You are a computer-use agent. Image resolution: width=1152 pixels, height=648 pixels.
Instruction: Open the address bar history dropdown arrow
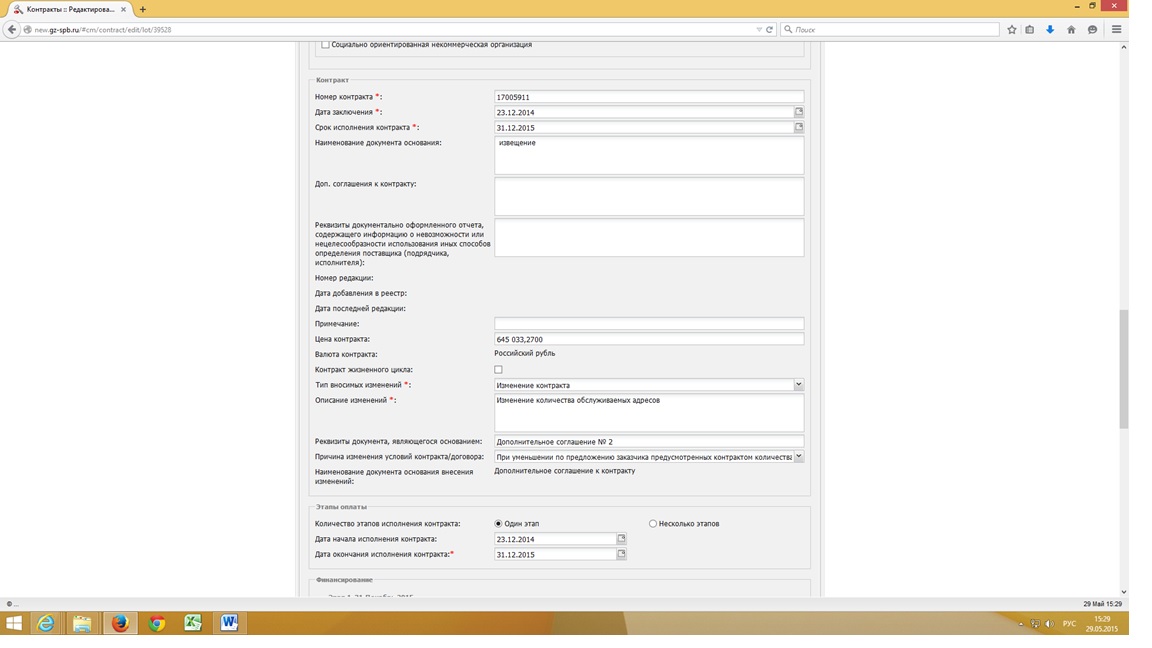(x=759, y=29)
